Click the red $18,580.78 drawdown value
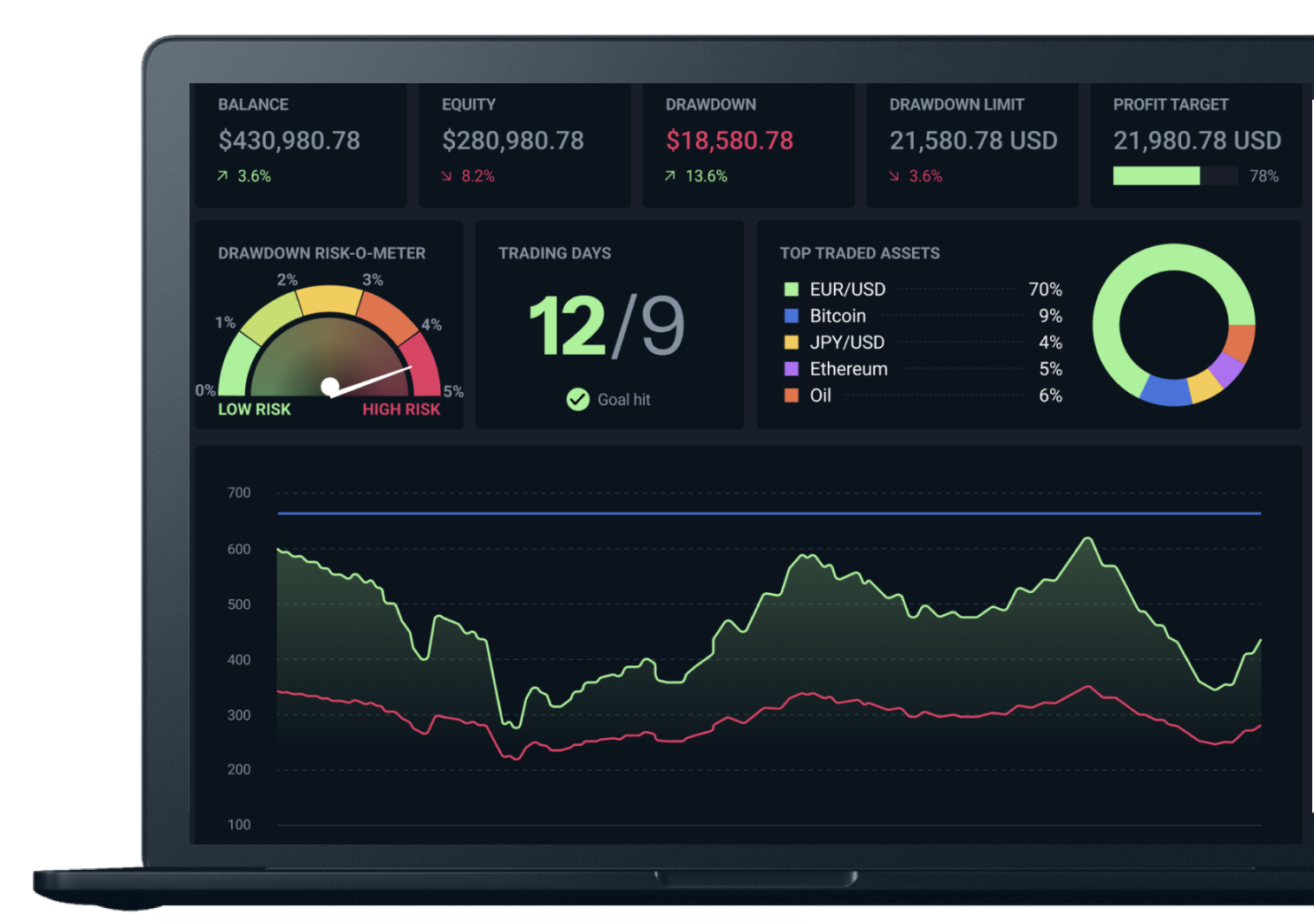This screenshot has height=924, width=1314. [x=730, y=141]
